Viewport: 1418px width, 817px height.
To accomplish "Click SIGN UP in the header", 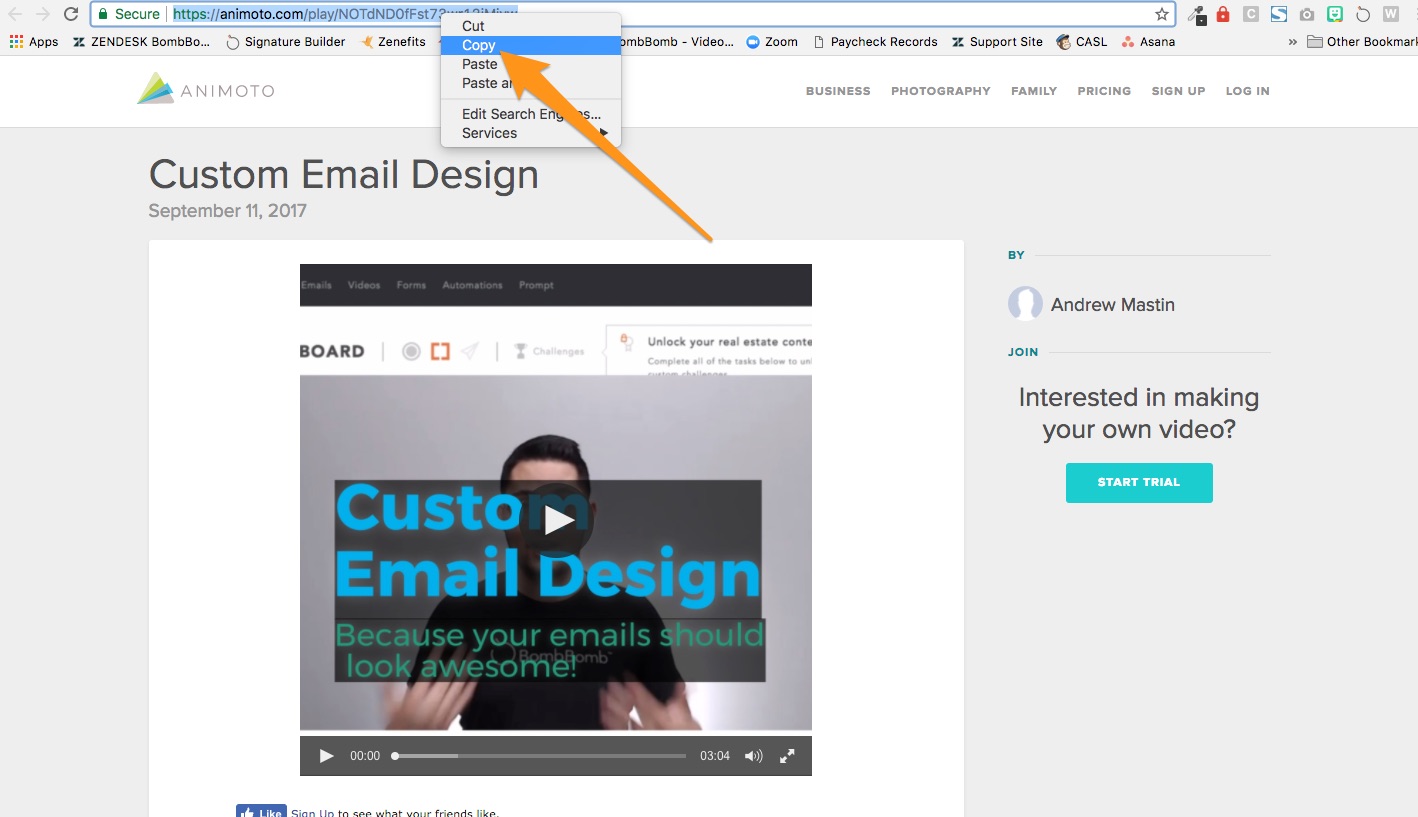I will 1178,91.
